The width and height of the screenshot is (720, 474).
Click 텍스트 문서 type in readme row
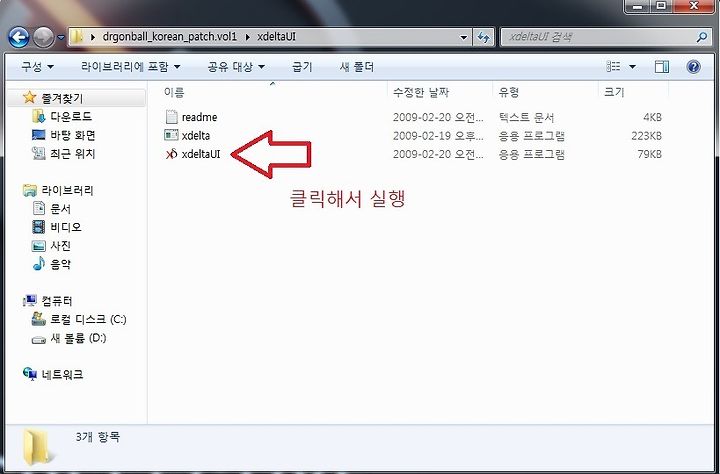[x=526, y=117]
